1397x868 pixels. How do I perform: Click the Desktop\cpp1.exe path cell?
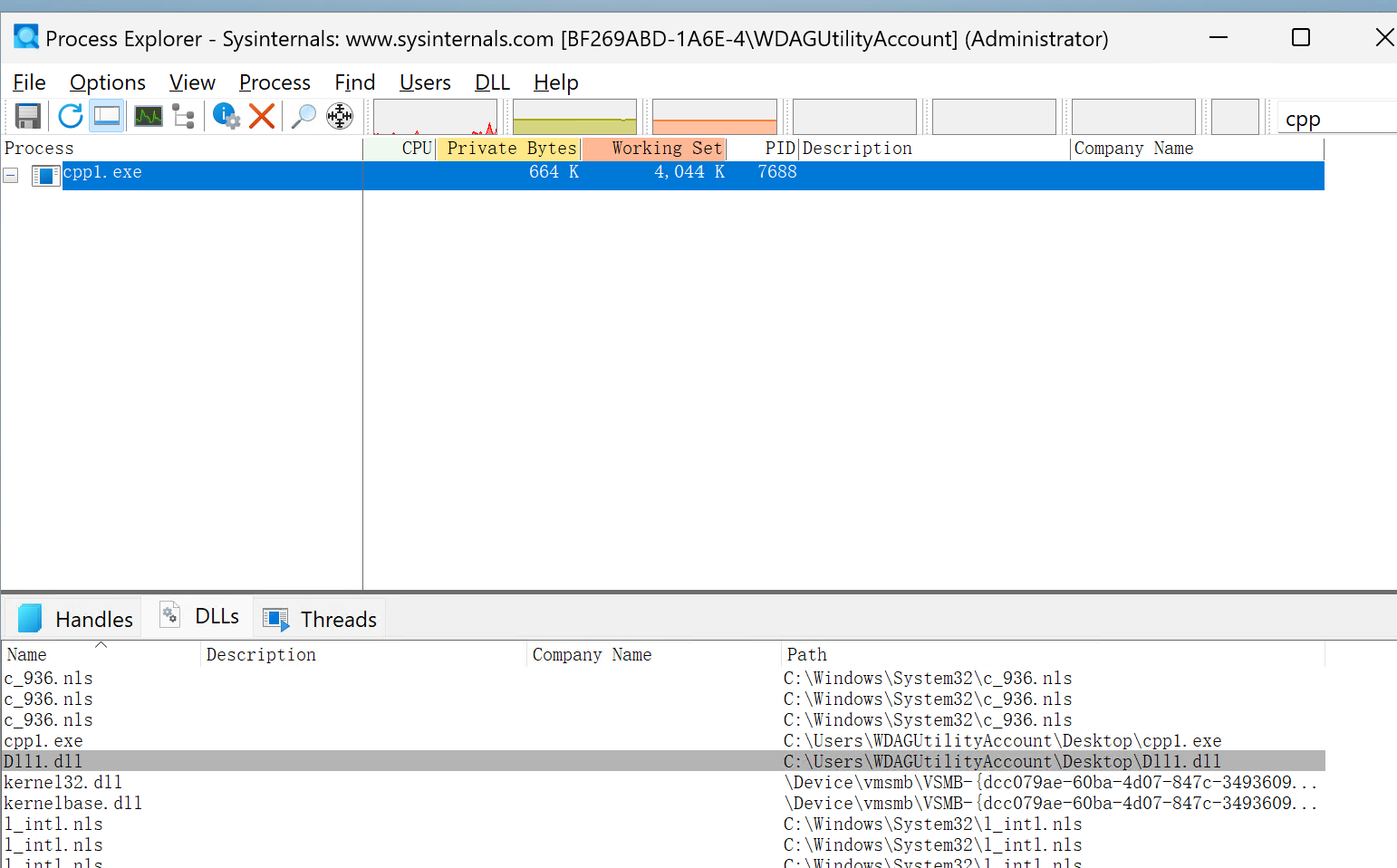[1002, 740]
